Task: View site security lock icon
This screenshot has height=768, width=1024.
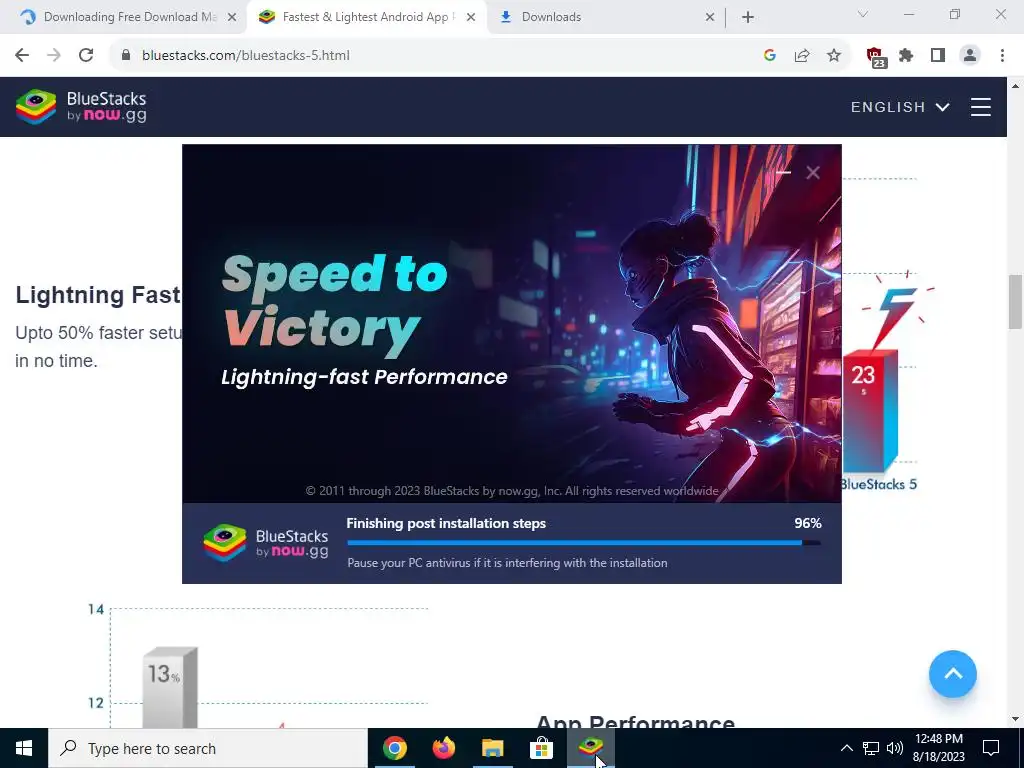Action: pyautogui.click(x=126, y=56)
